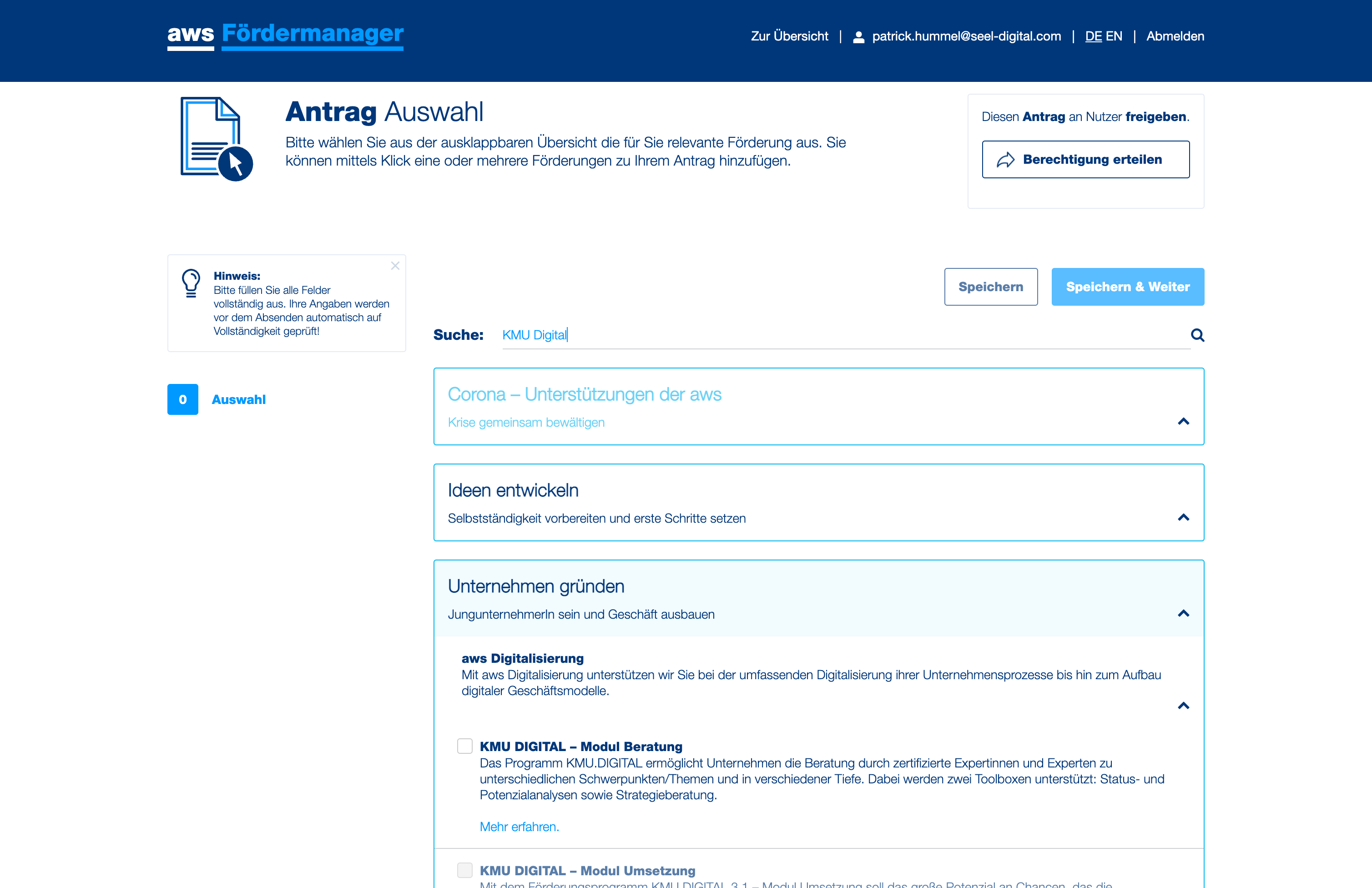Viewport: 1372px width, 888px height.
Task: Click the Speichern & Weiter button
Action: click(1128, 287)
